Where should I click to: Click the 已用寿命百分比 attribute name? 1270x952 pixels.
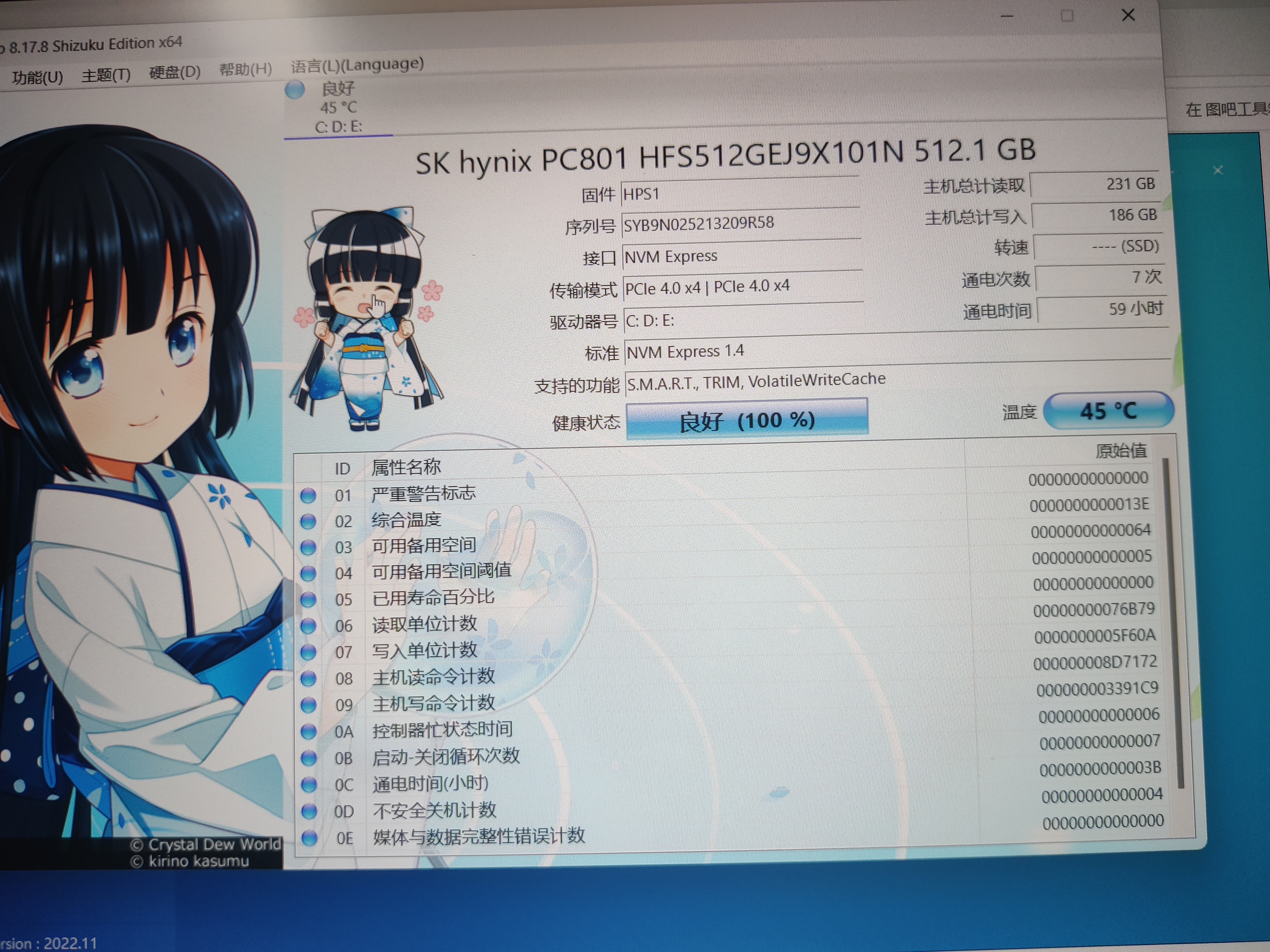tap(433, 597)
